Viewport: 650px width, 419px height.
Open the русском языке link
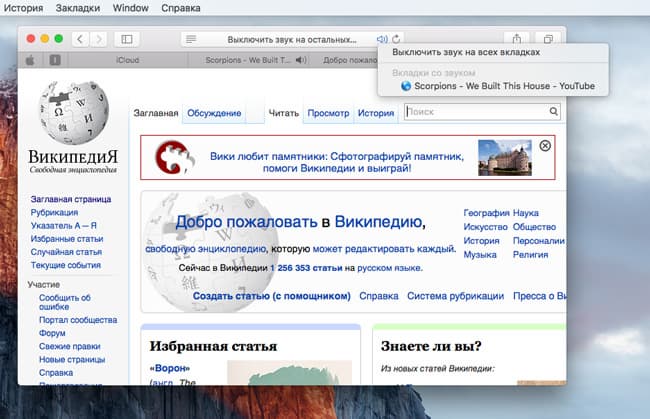click(x=389, y=268)
